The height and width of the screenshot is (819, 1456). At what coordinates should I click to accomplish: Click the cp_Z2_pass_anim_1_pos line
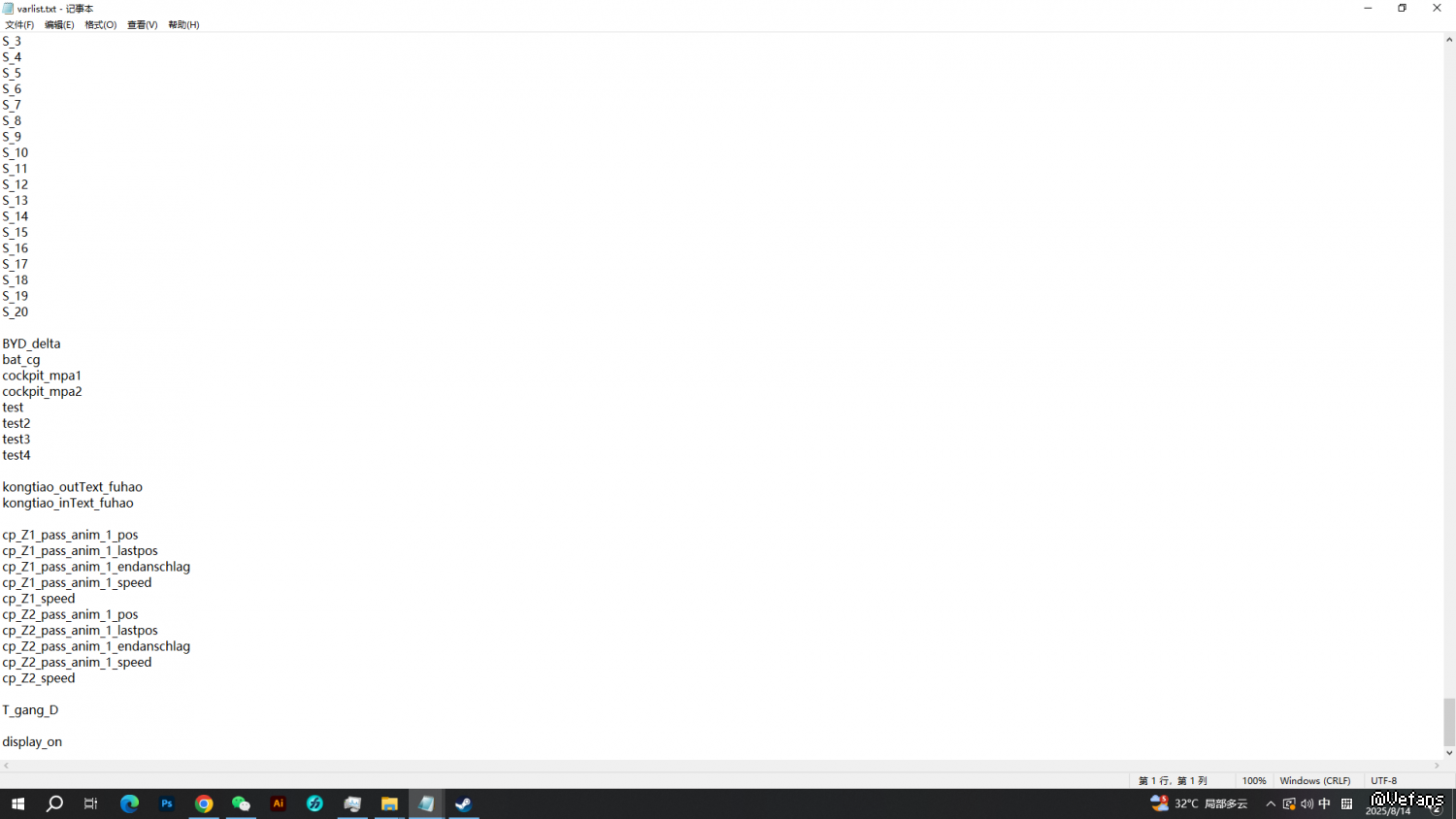[x=70, y=615]
